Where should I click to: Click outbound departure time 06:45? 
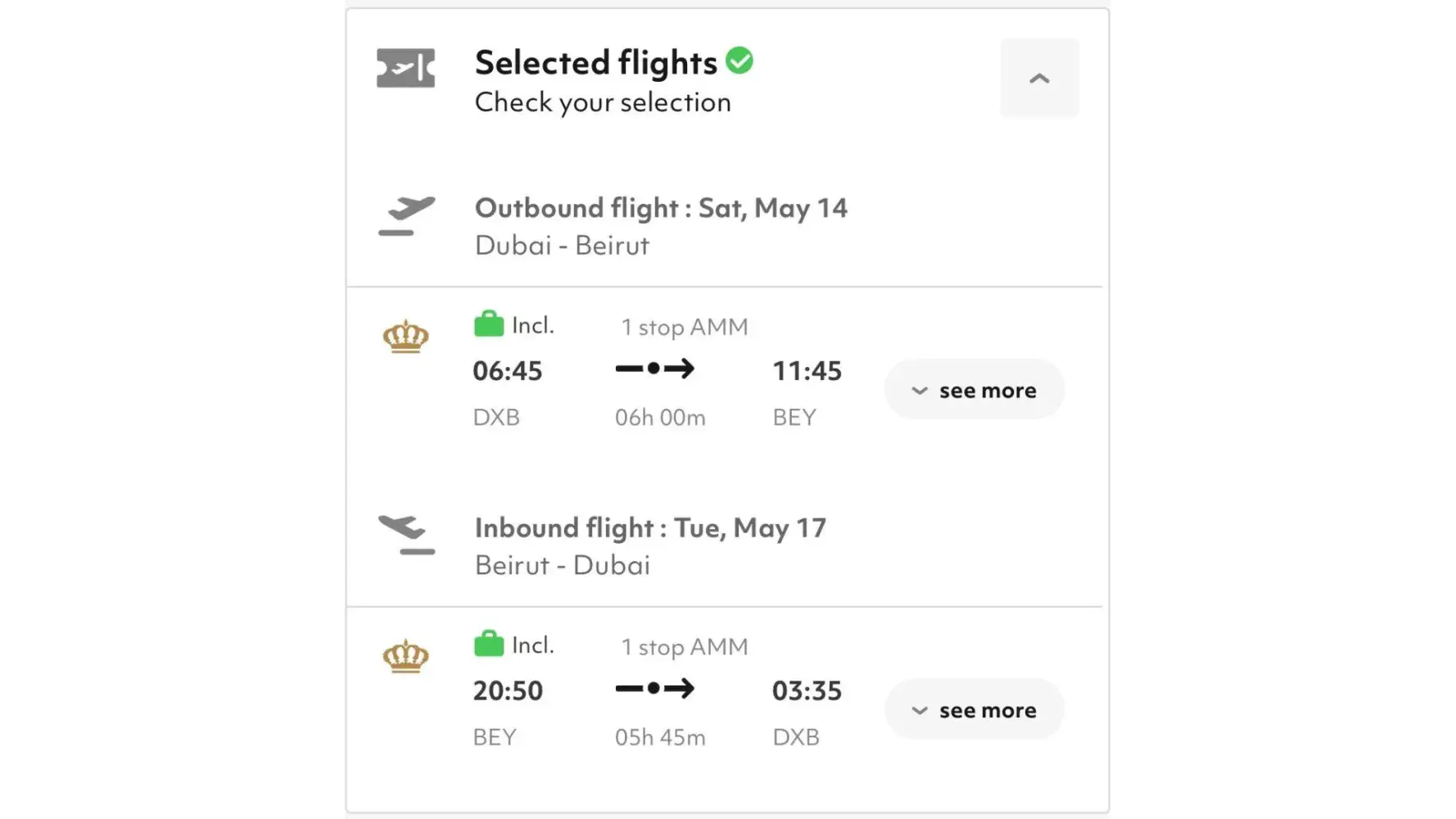click(x=508, y=371)
